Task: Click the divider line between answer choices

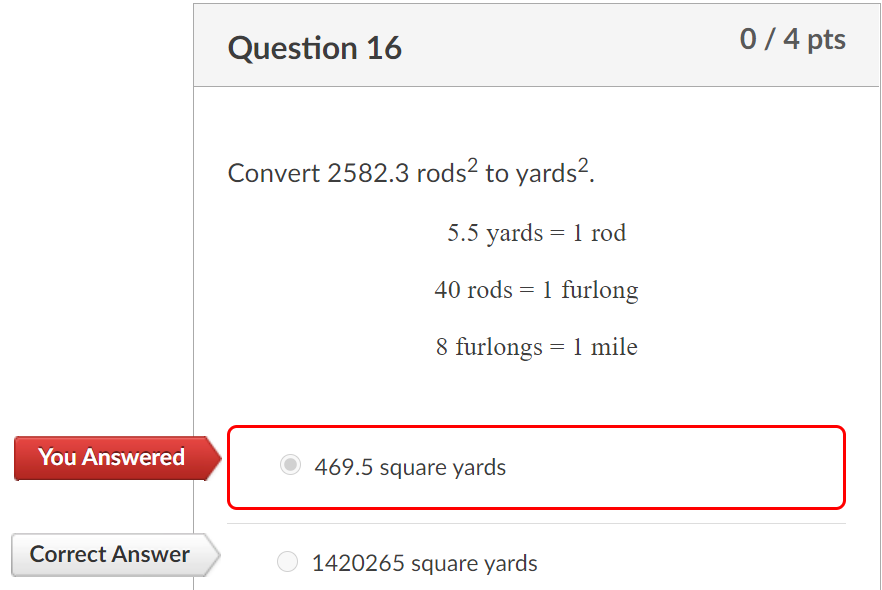Action: point(536,523)
